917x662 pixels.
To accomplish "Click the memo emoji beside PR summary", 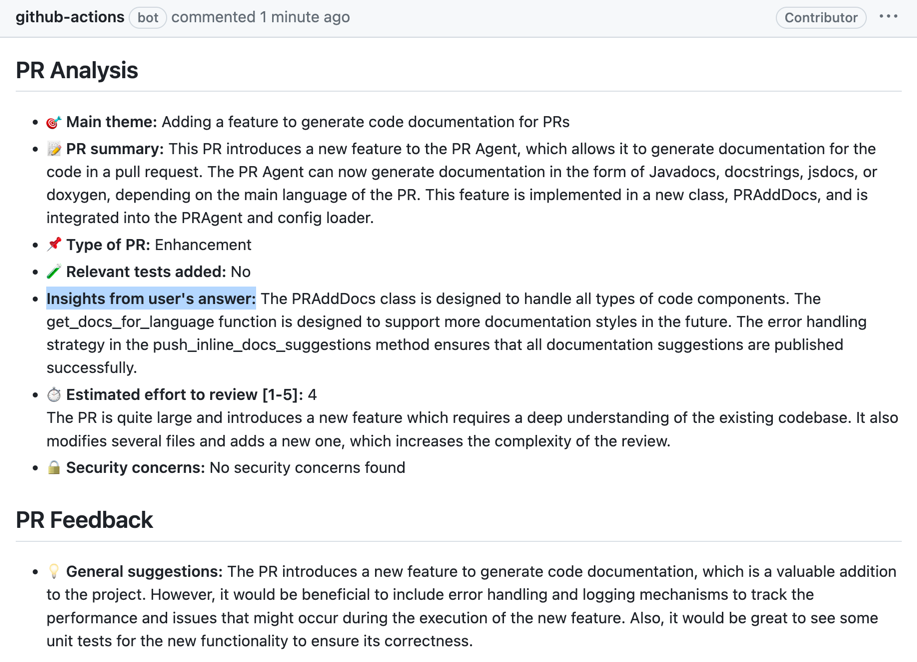I will [x=54, y=149].
